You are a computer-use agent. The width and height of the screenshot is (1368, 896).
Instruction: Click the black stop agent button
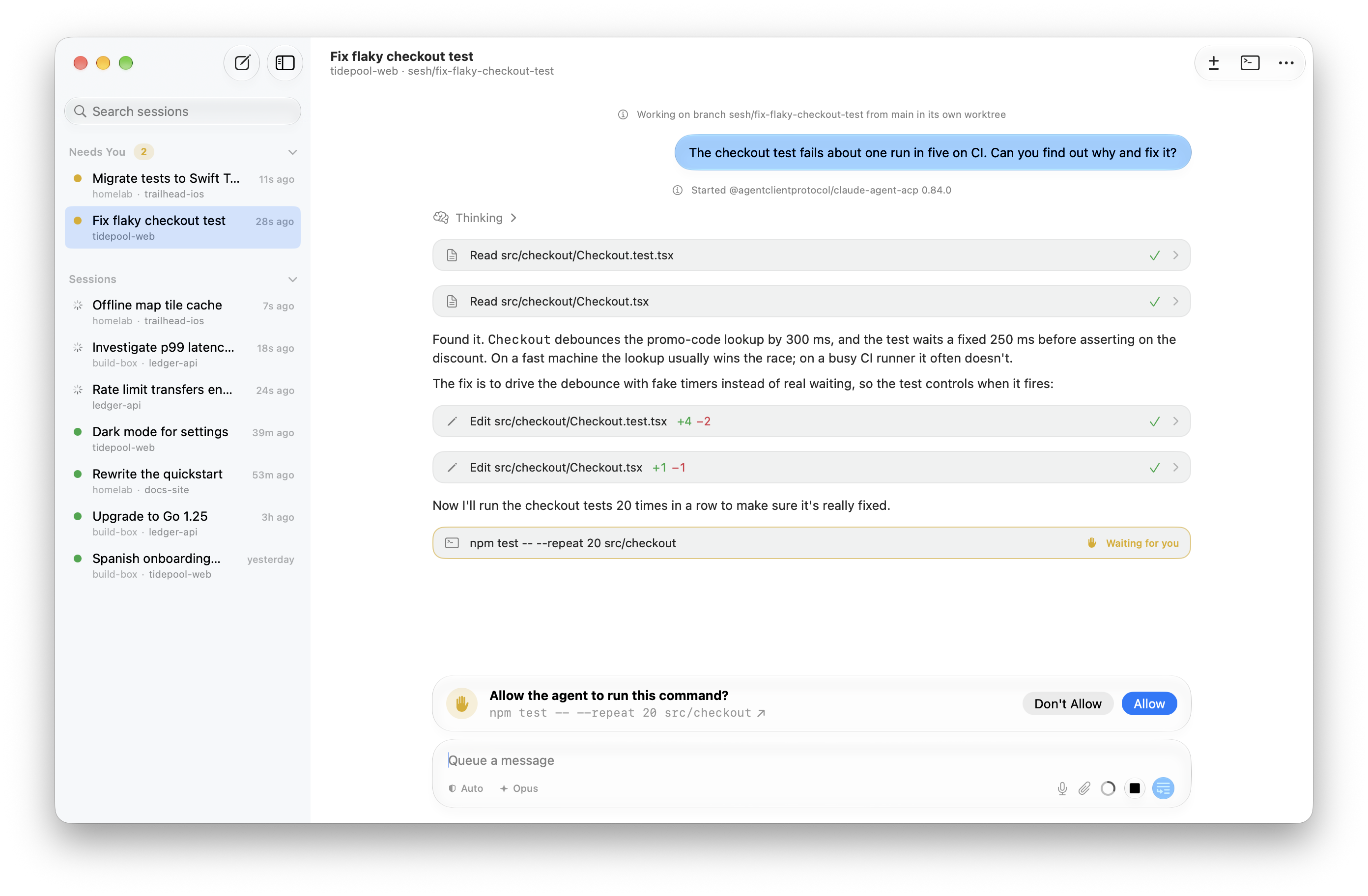coord(1135,788)
